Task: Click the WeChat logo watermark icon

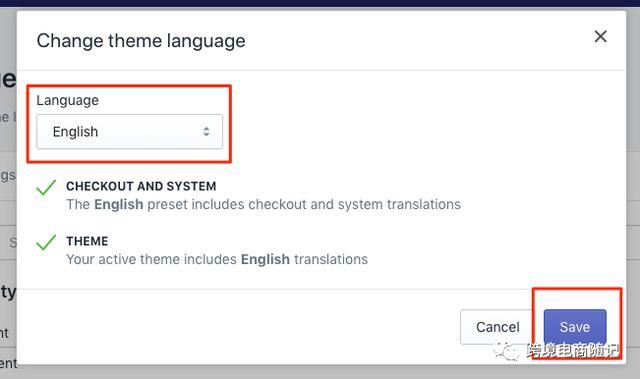Action: coord(506,351)
